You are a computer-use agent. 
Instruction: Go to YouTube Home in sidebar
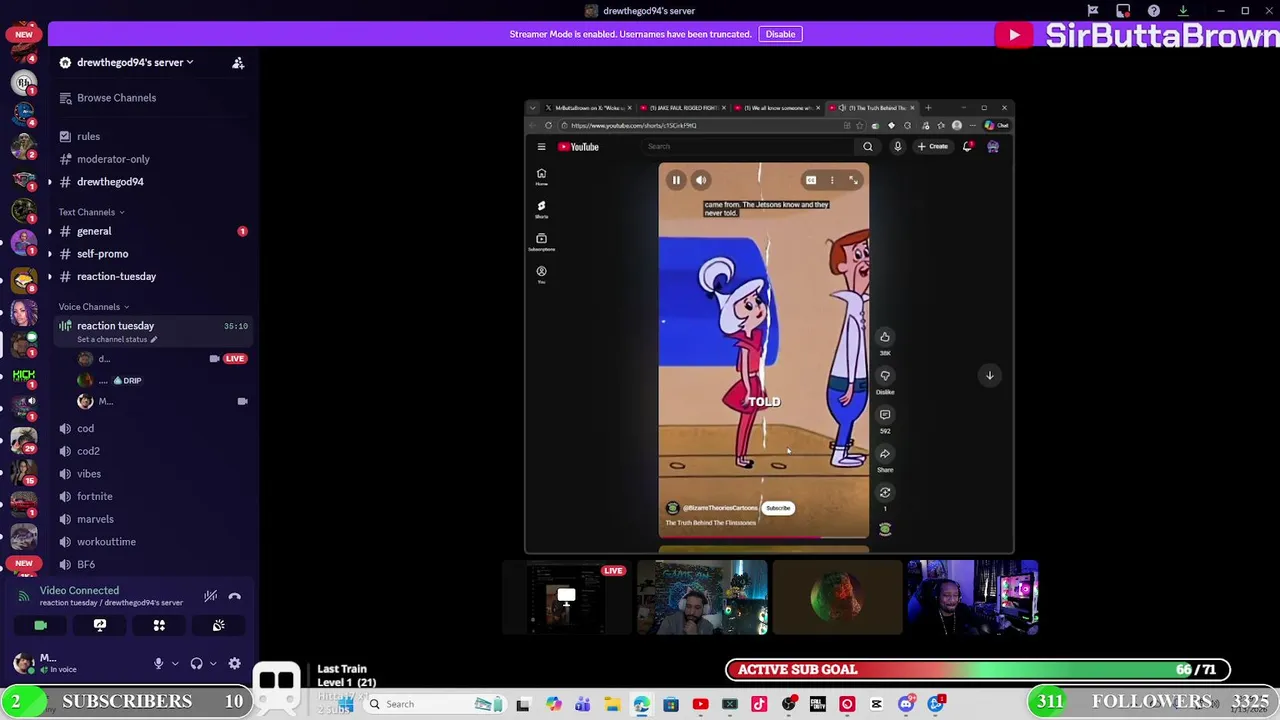pyautogui.click(x=541, y=176)
